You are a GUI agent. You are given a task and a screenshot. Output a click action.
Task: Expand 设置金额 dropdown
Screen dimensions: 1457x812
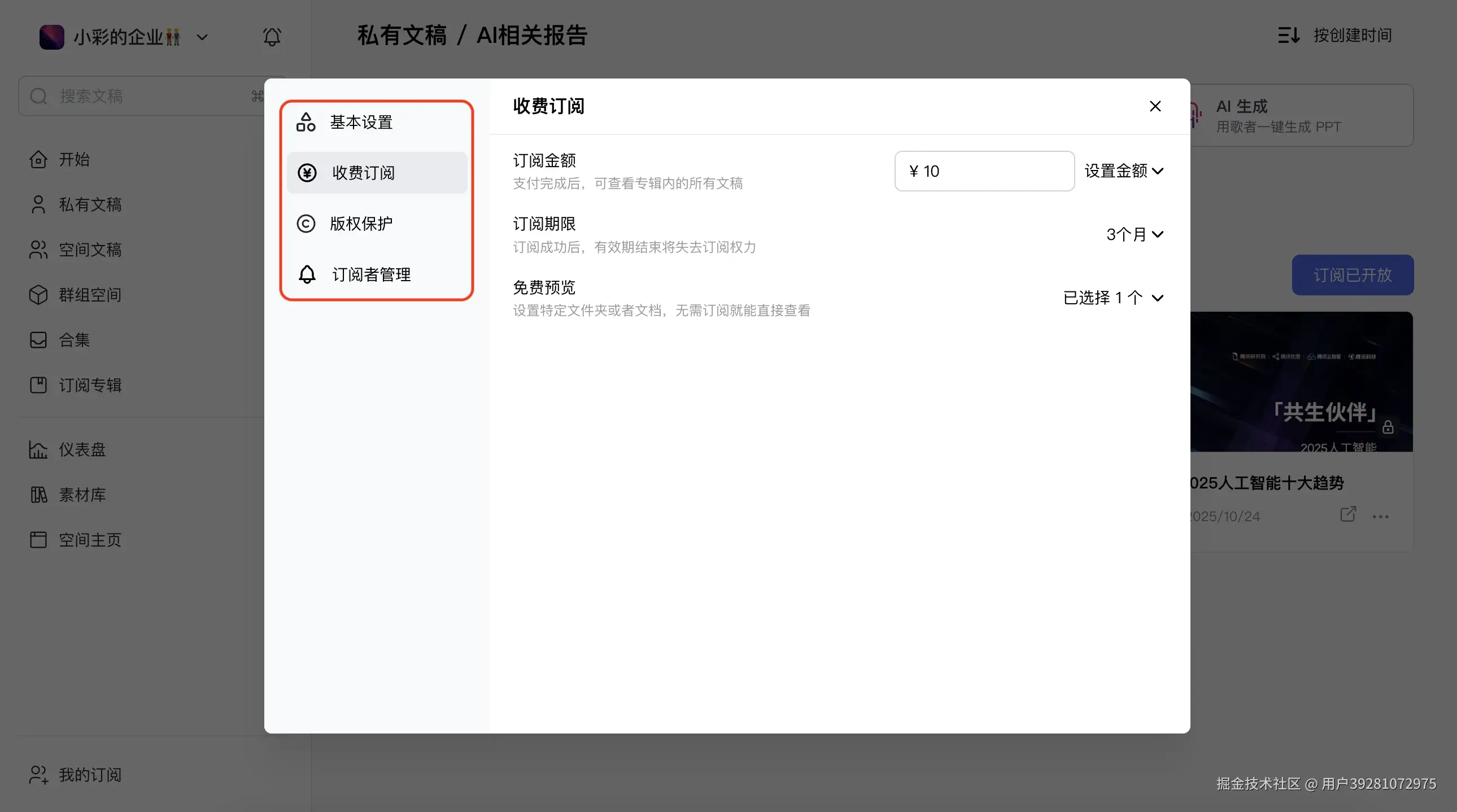click(x=1123, y=171)
